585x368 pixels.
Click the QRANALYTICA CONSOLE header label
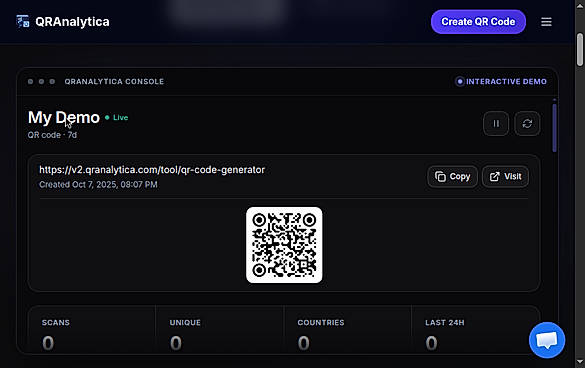[x=114, y=81]
